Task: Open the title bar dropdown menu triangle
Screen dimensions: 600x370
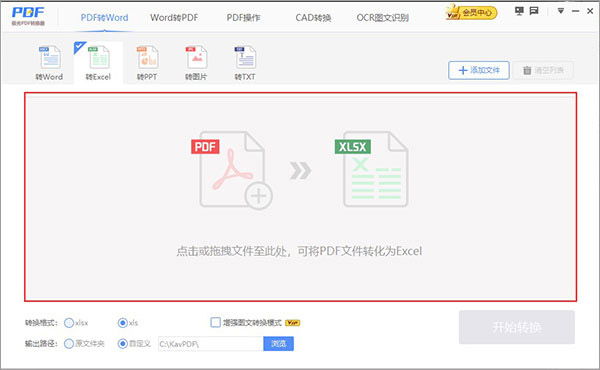Action: point(561,11)
